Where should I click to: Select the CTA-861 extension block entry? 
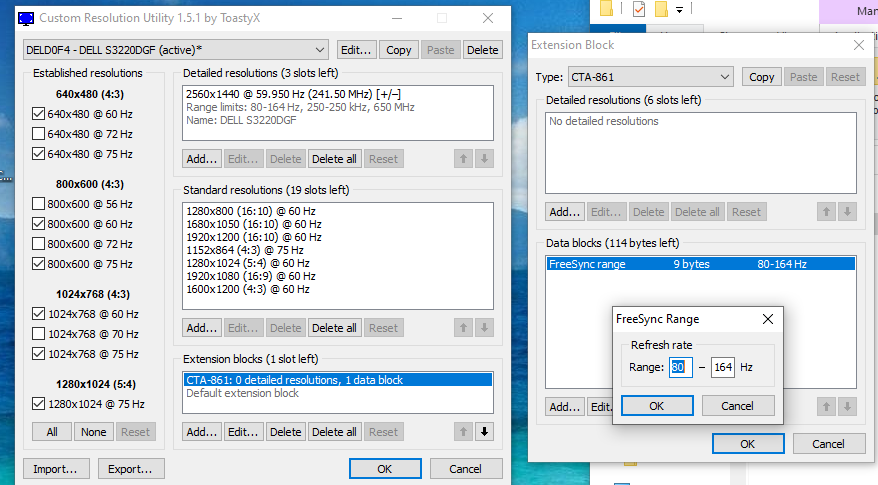click(336, 380)
